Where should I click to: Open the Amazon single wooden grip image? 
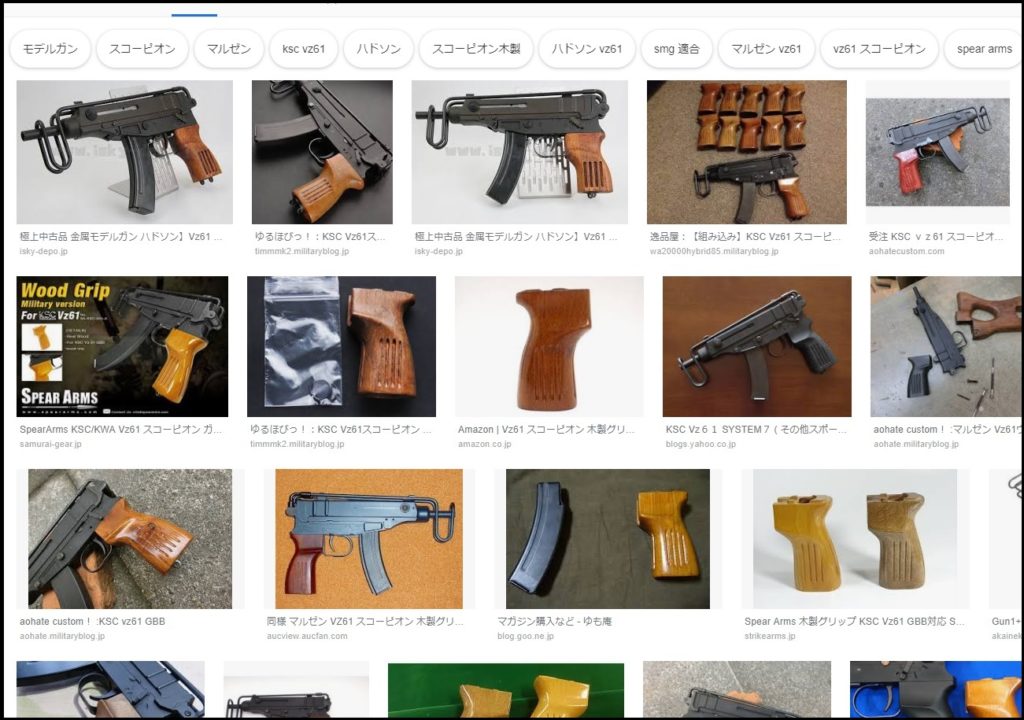[x=549, y=346]
